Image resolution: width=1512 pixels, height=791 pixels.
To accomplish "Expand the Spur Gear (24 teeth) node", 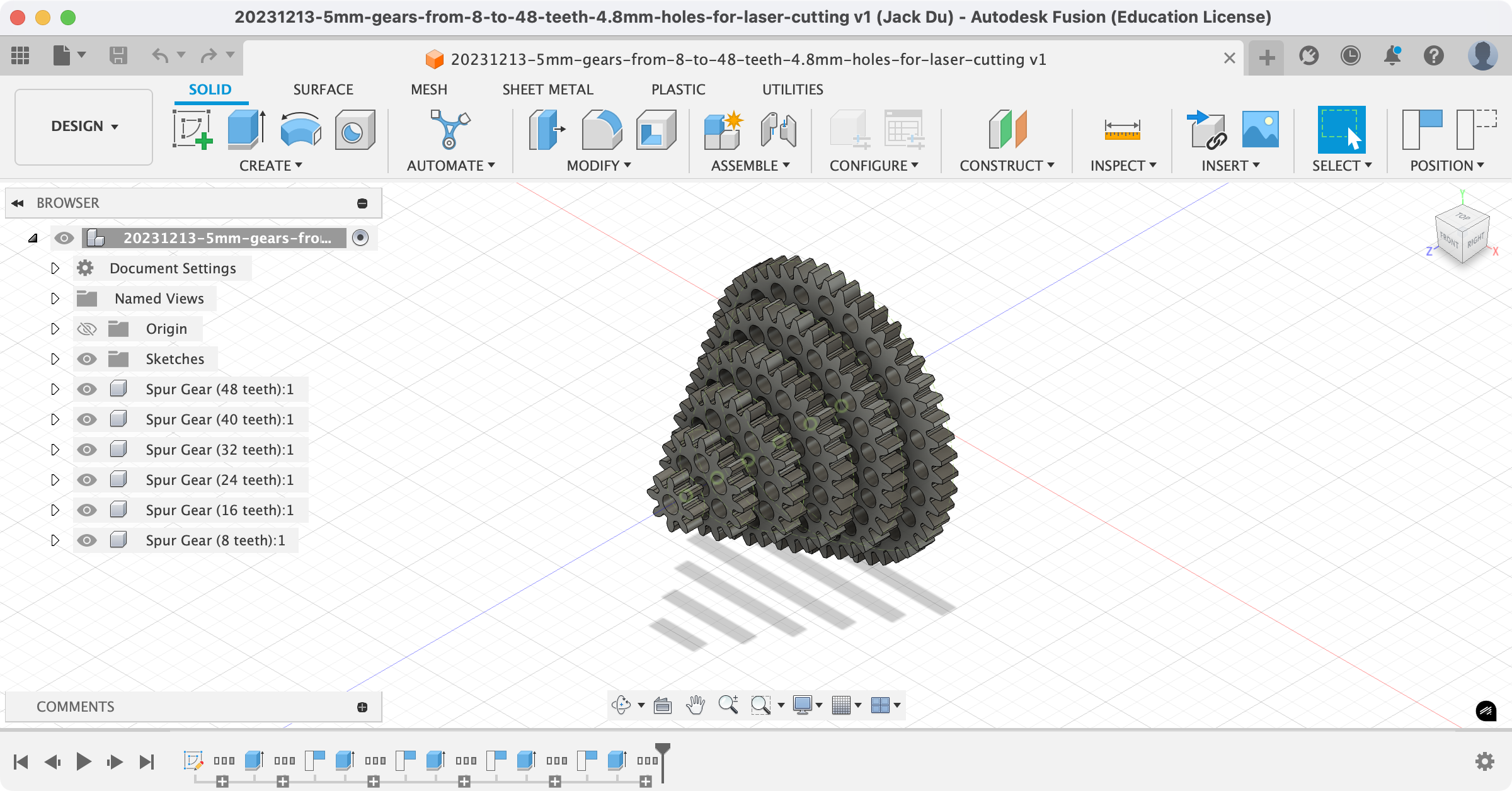I will click(55, 480).
